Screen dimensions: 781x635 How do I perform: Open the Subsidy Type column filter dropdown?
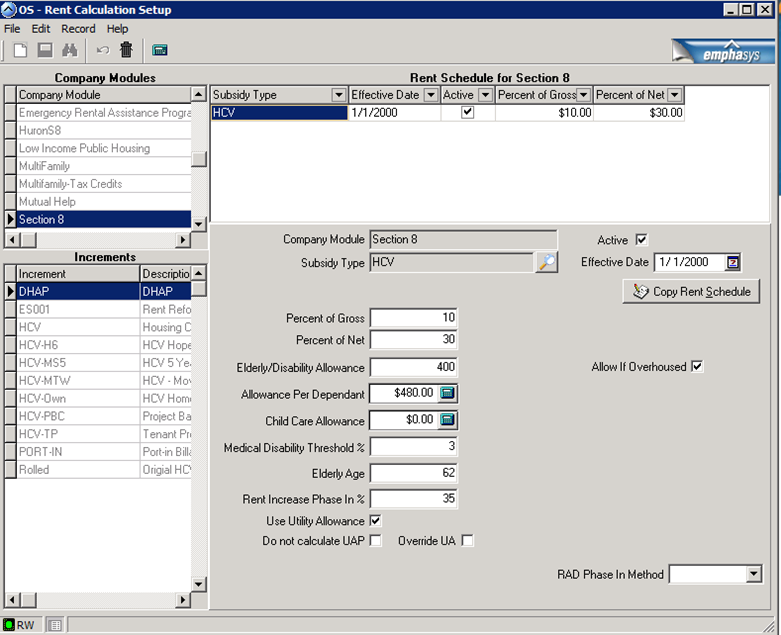click(x=337, y=95)
